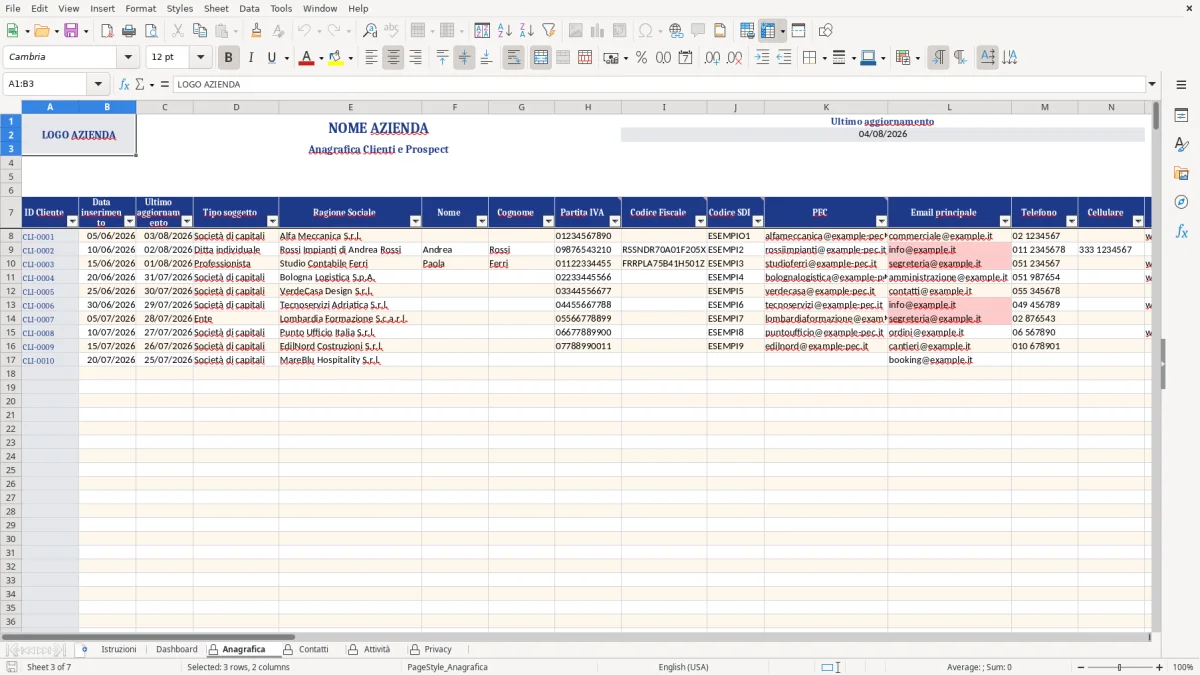Click the Clone Formatting paintbrush icon
The image size is (1200, 675).
[257, 31]
